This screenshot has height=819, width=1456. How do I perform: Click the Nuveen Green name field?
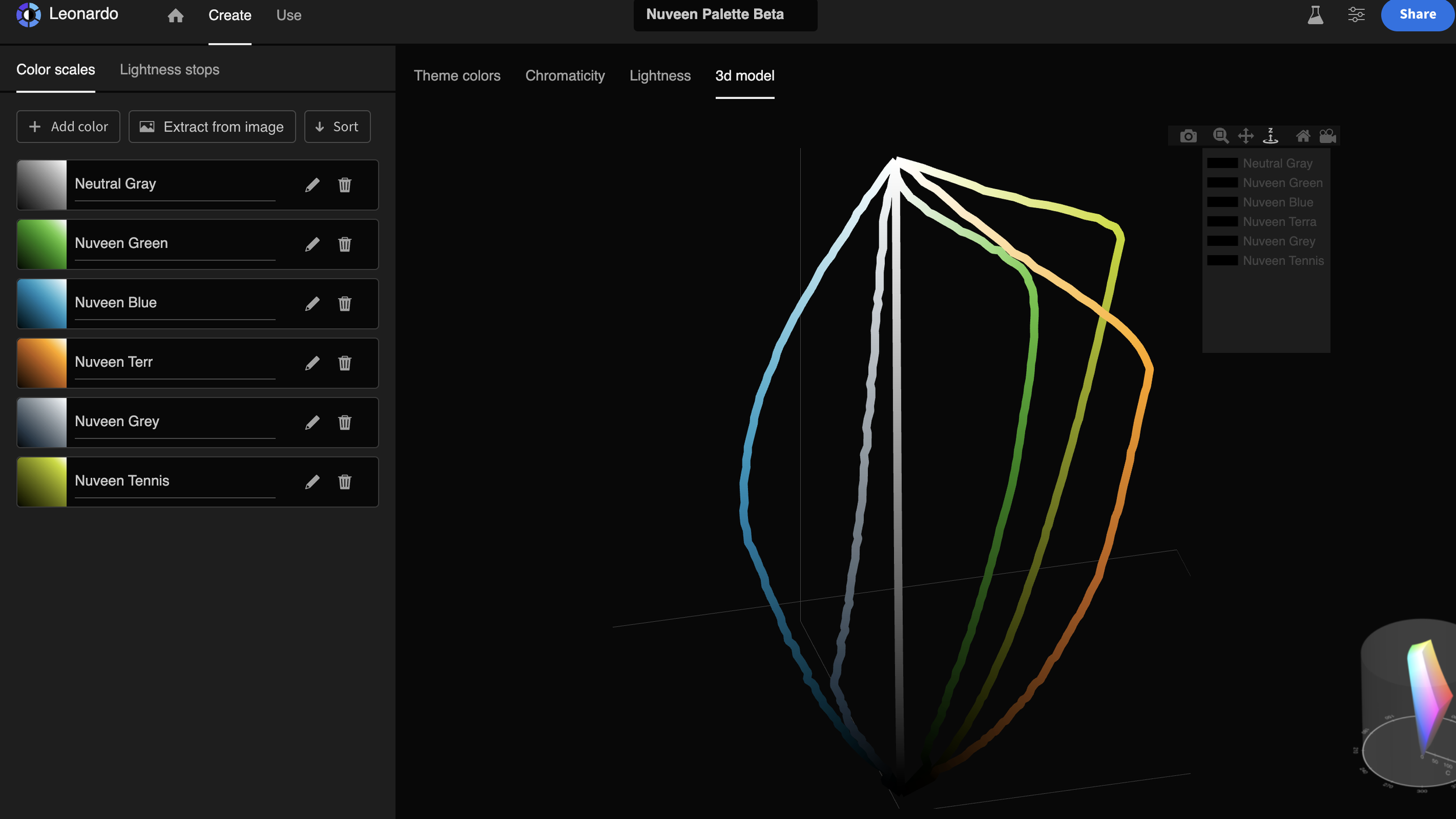[175, 244]
